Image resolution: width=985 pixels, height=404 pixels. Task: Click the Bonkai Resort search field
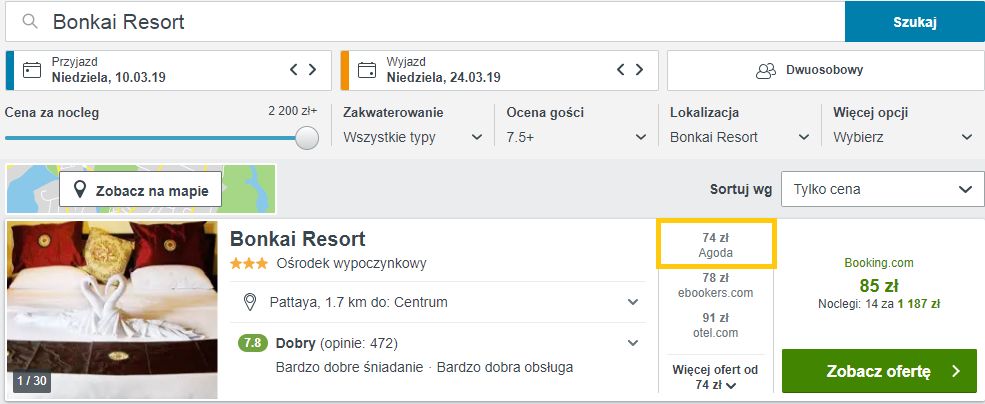coord(425,22)
